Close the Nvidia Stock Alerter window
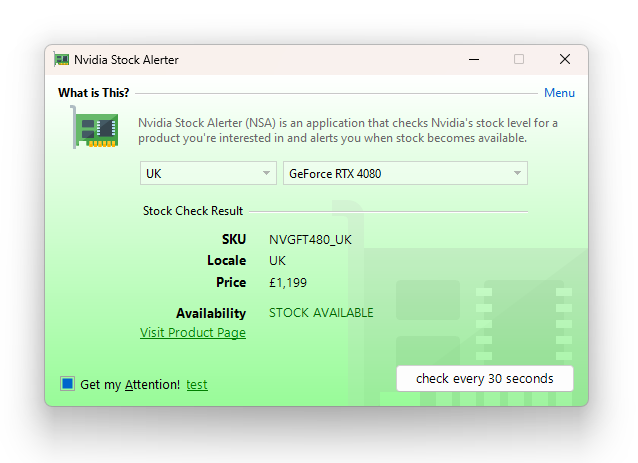The height and width of the screenshot is (463, 638). [565, 60]
